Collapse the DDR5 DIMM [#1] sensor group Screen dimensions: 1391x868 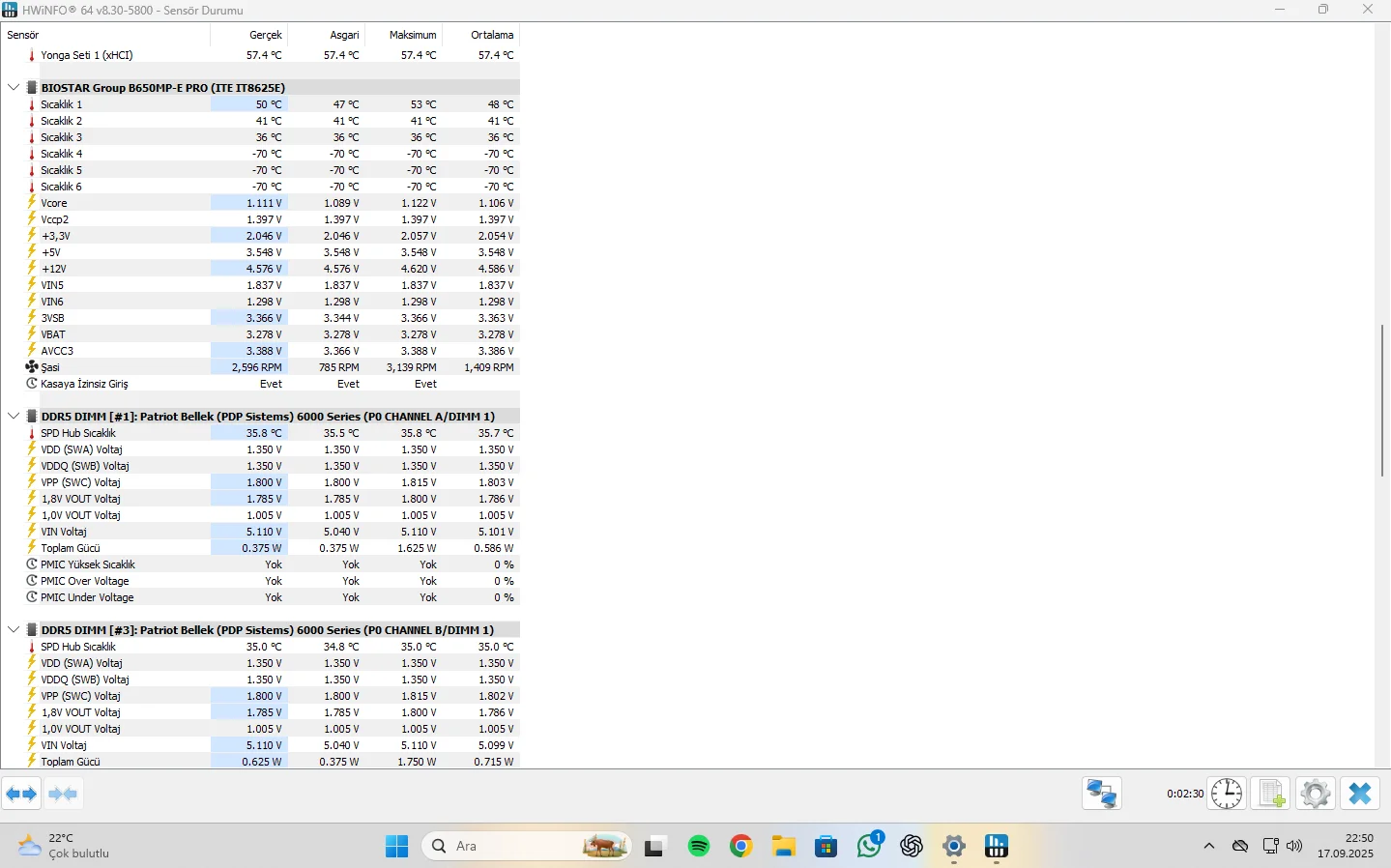14,417
